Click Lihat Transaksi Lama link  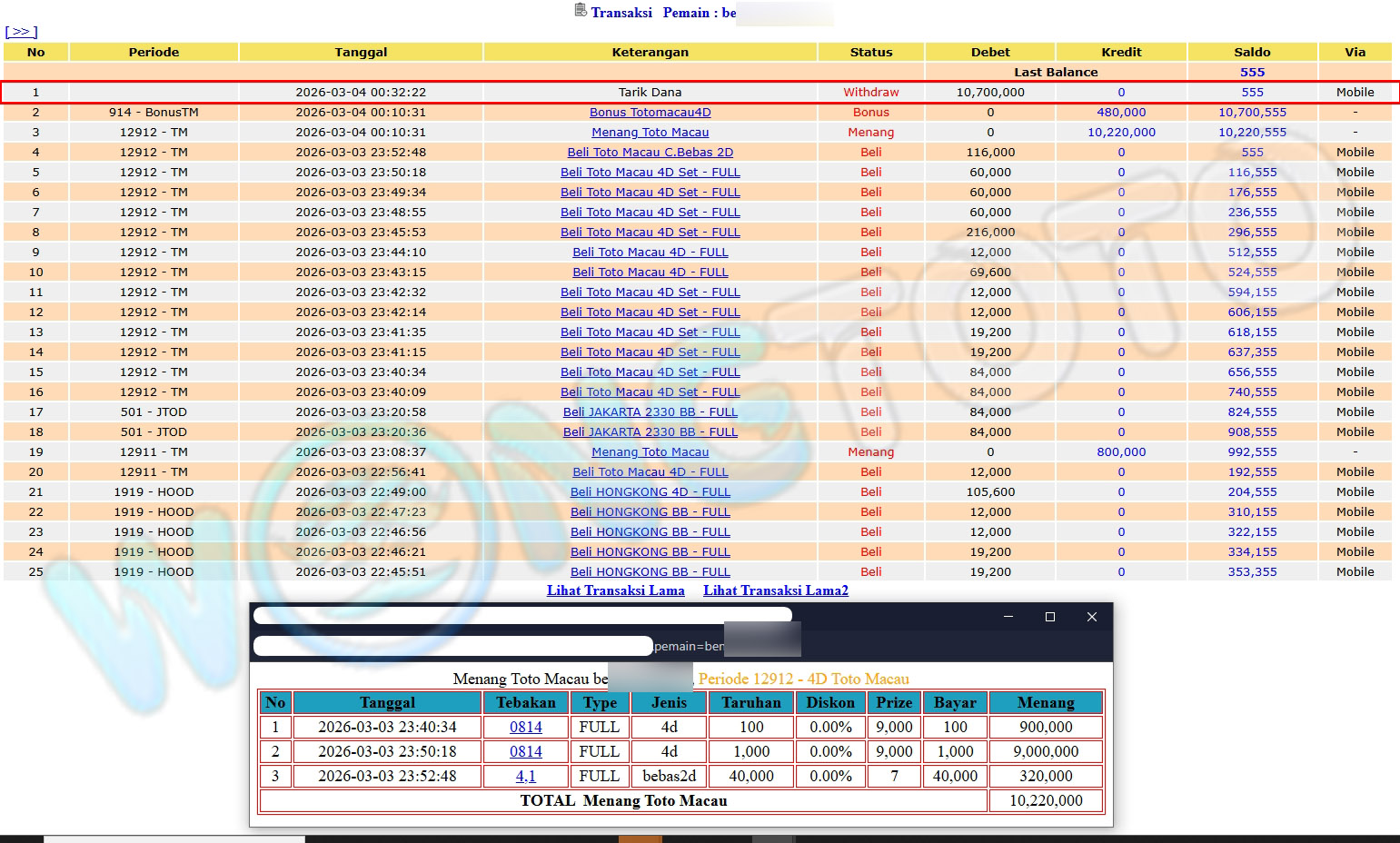[615, 590]
